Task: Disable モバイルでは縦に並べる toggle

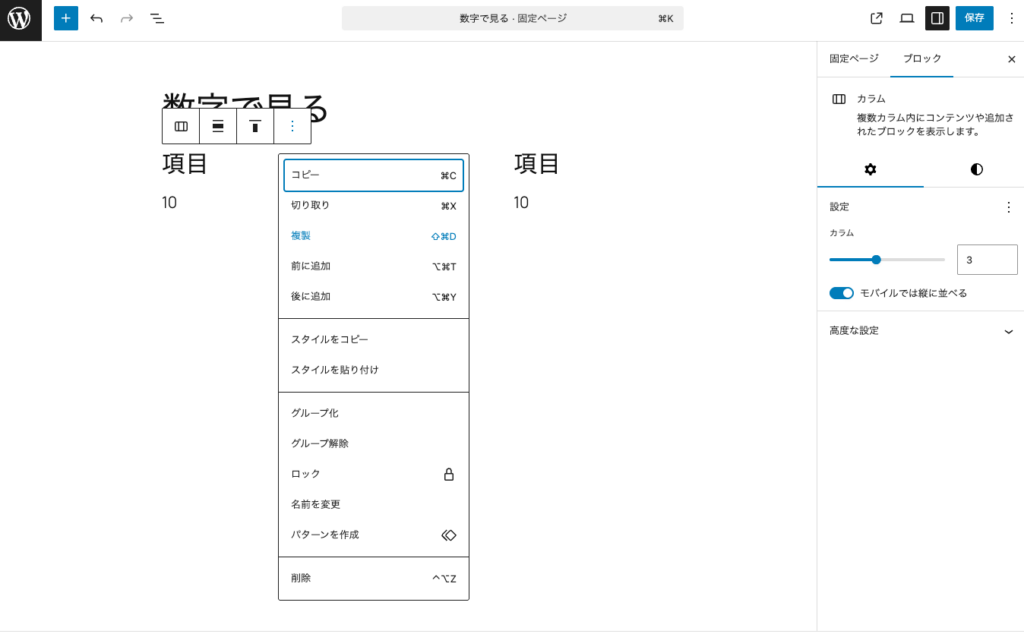Action: tap(842, 291)
